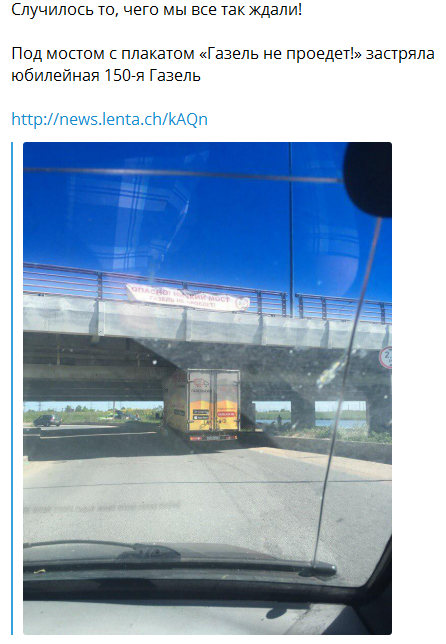Viewport: 446px width, 644px height.
Task: Click the round height limit sign
Action: (x=386, y=357)
